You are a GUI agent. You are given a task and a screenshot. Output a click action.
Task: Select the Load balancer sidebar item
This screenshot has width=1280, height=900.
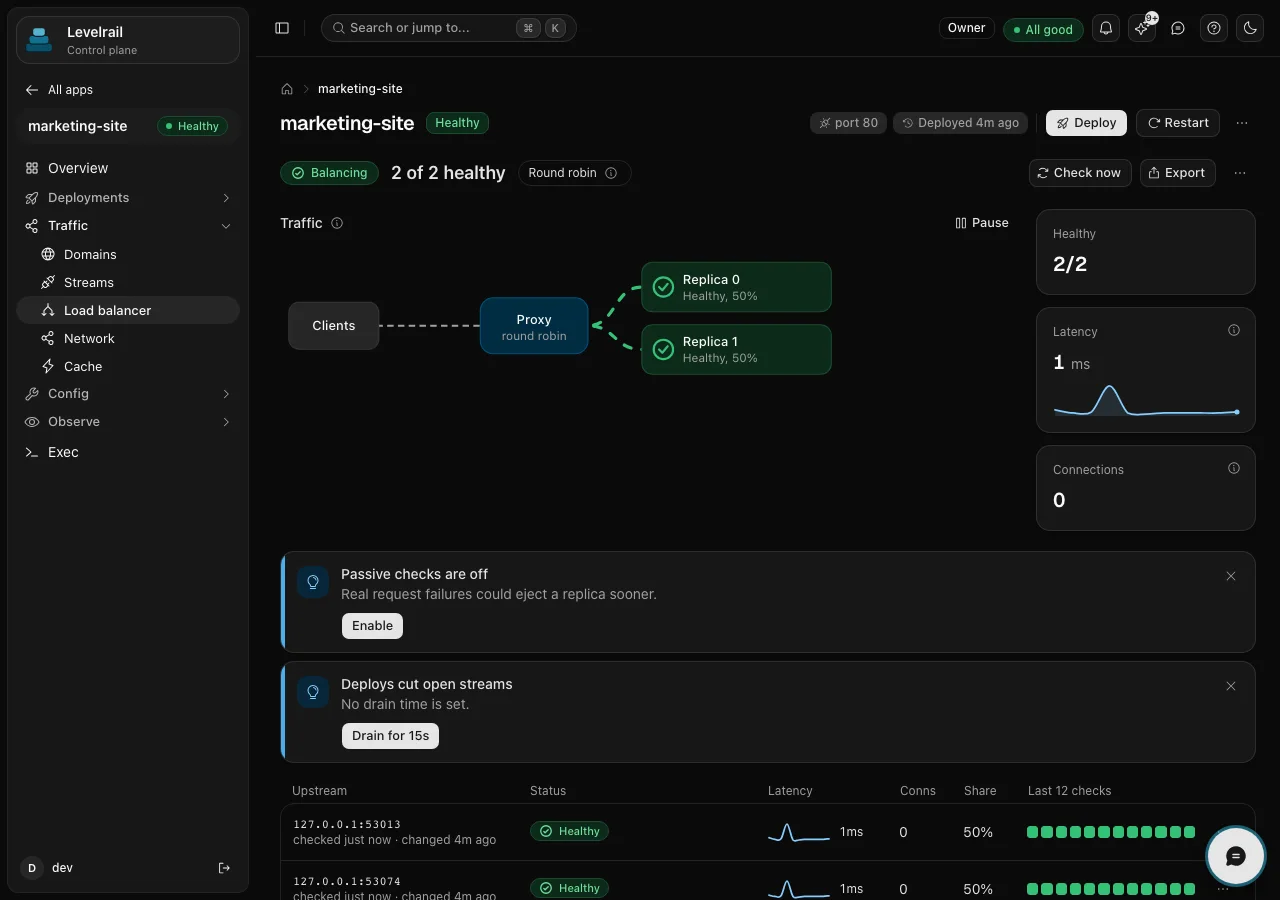(128, 311)
